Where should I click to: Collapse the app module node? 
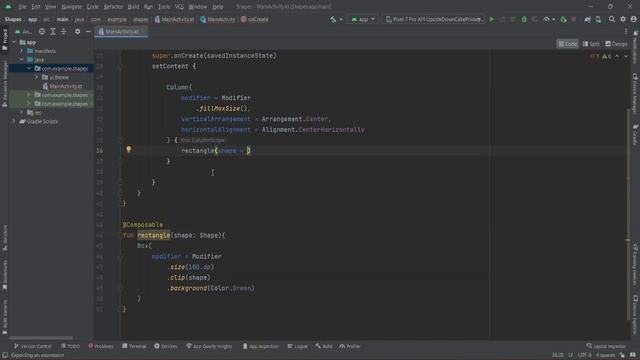[x=14, y=42]
